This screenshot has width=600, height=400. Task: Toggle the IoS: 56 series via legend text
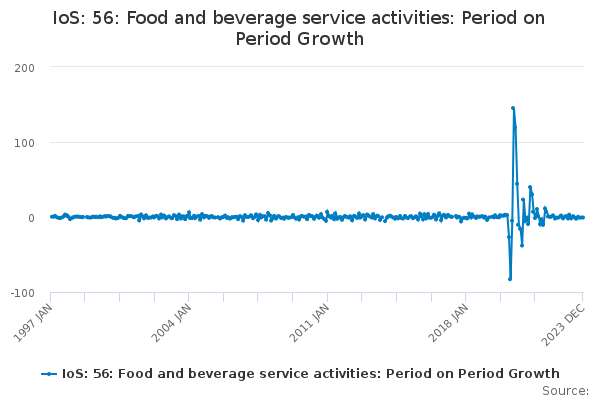tap(310, 374)
